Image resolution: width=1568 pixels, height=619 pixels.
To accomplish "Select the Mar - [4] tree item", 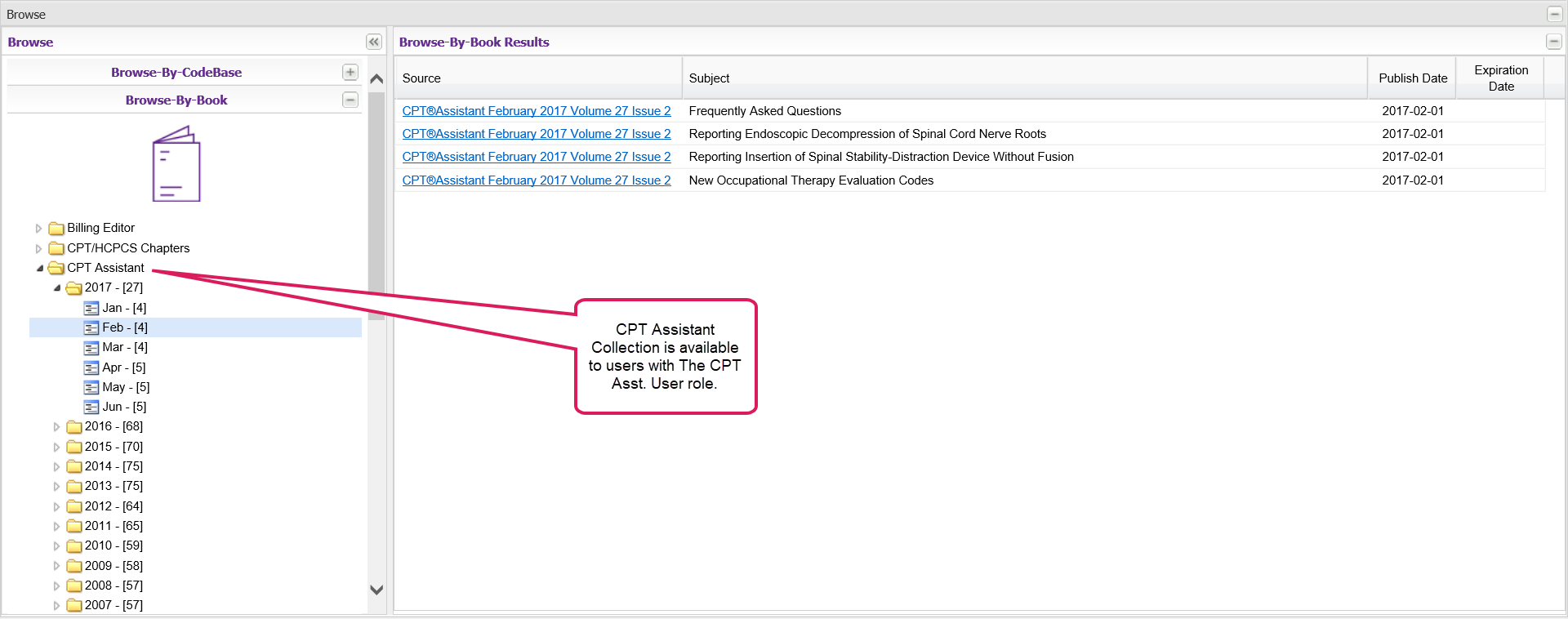I will pyautogui.click(x=124, y=348).
